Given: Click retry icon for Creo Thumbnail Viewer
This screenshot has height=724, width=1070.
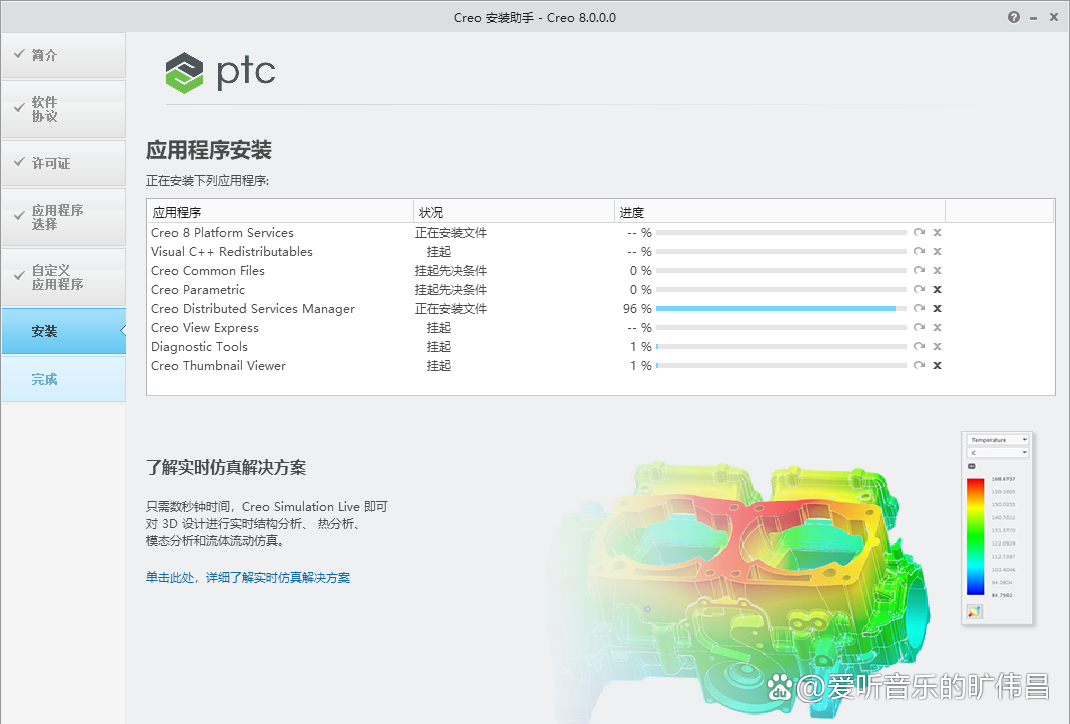Looking at the screenshot, I should pos(919,365).
